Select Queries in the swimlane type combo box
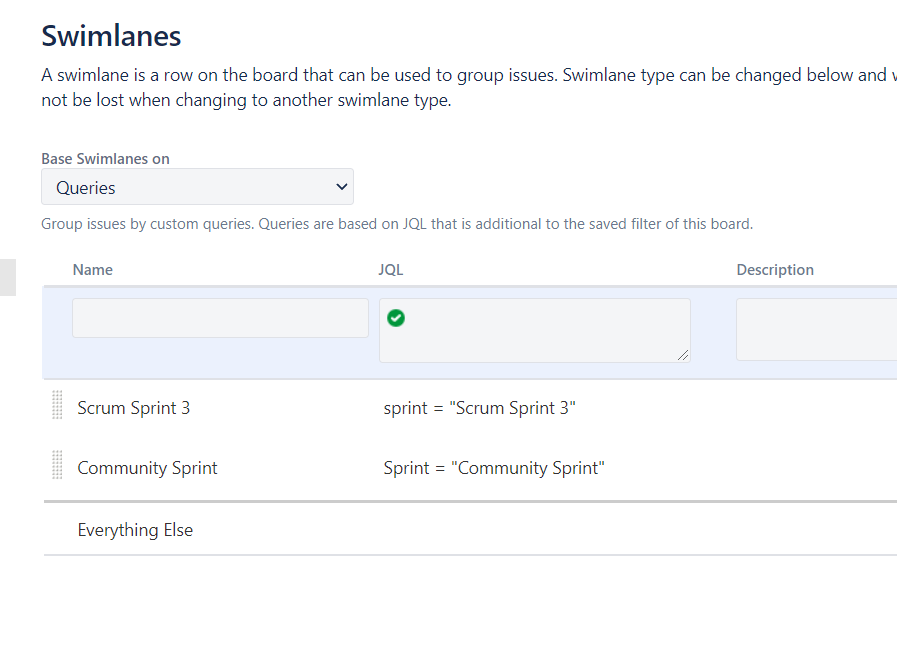897x667 pixels. pos(197,186)
